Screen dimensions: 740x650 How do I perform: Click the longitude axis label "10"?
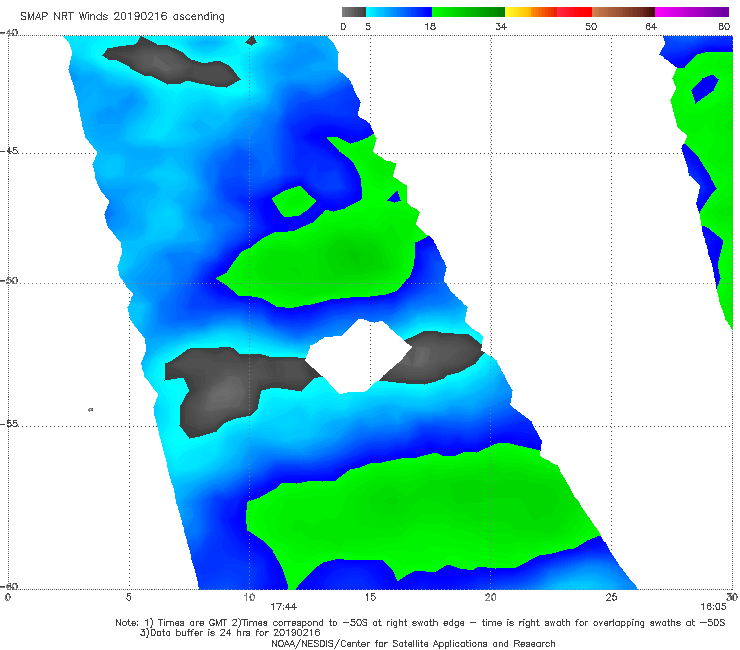coord(249,598)
